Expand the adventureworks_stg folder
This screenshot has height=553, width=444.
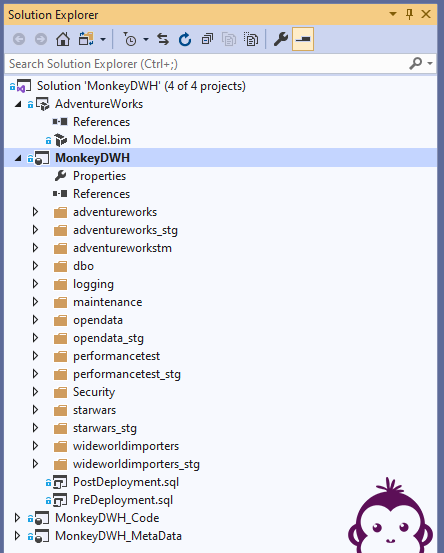tap(35, 230)
